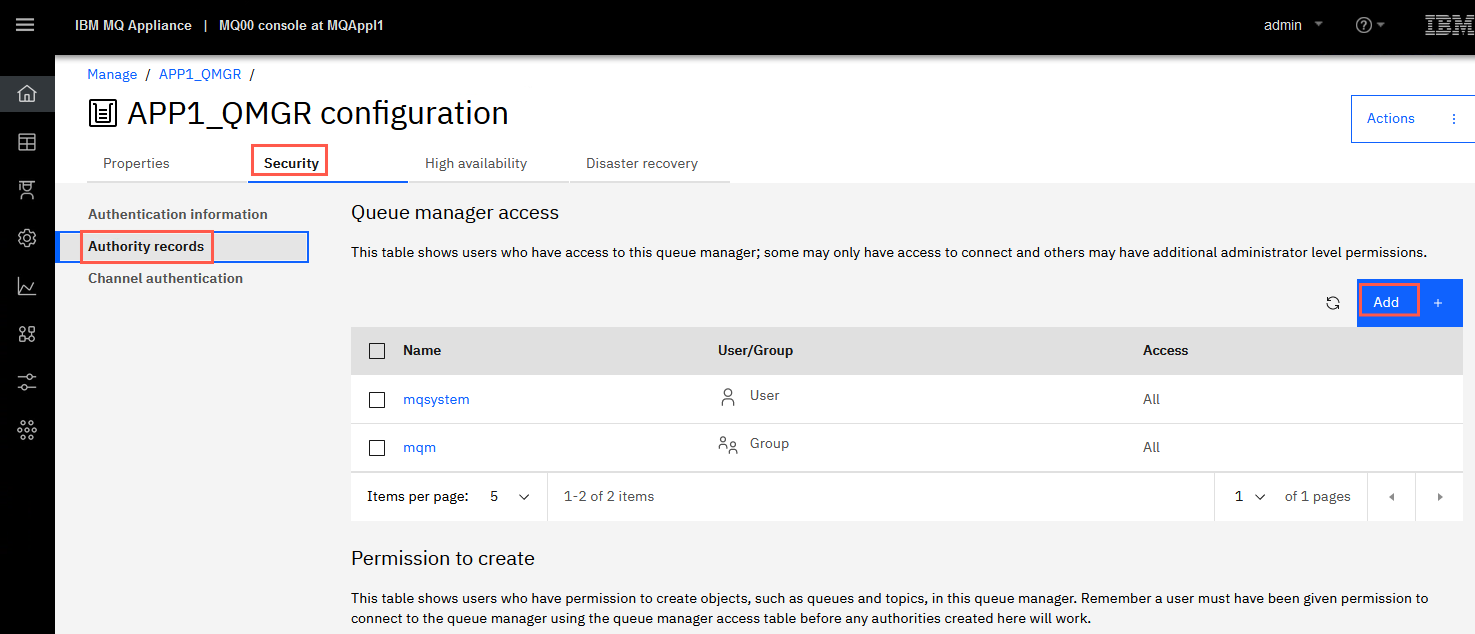The width and height of the screenshot is (1475, 634).
Task: Open the table view sidebar icon
Action: pyautogui.click(x=27, y=142)
